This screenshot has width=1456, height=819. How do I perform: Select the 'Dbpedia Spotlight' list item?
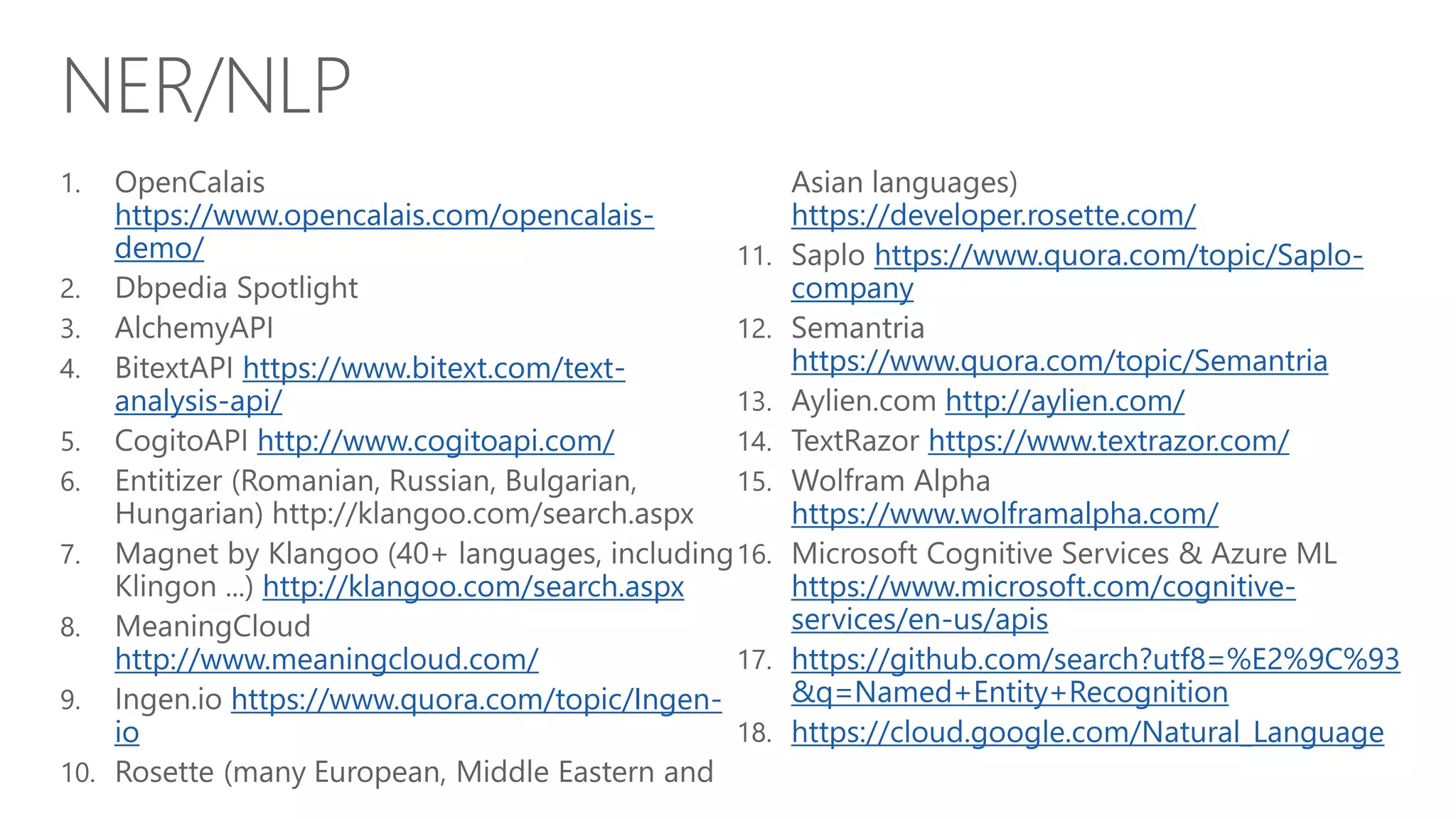237,288
